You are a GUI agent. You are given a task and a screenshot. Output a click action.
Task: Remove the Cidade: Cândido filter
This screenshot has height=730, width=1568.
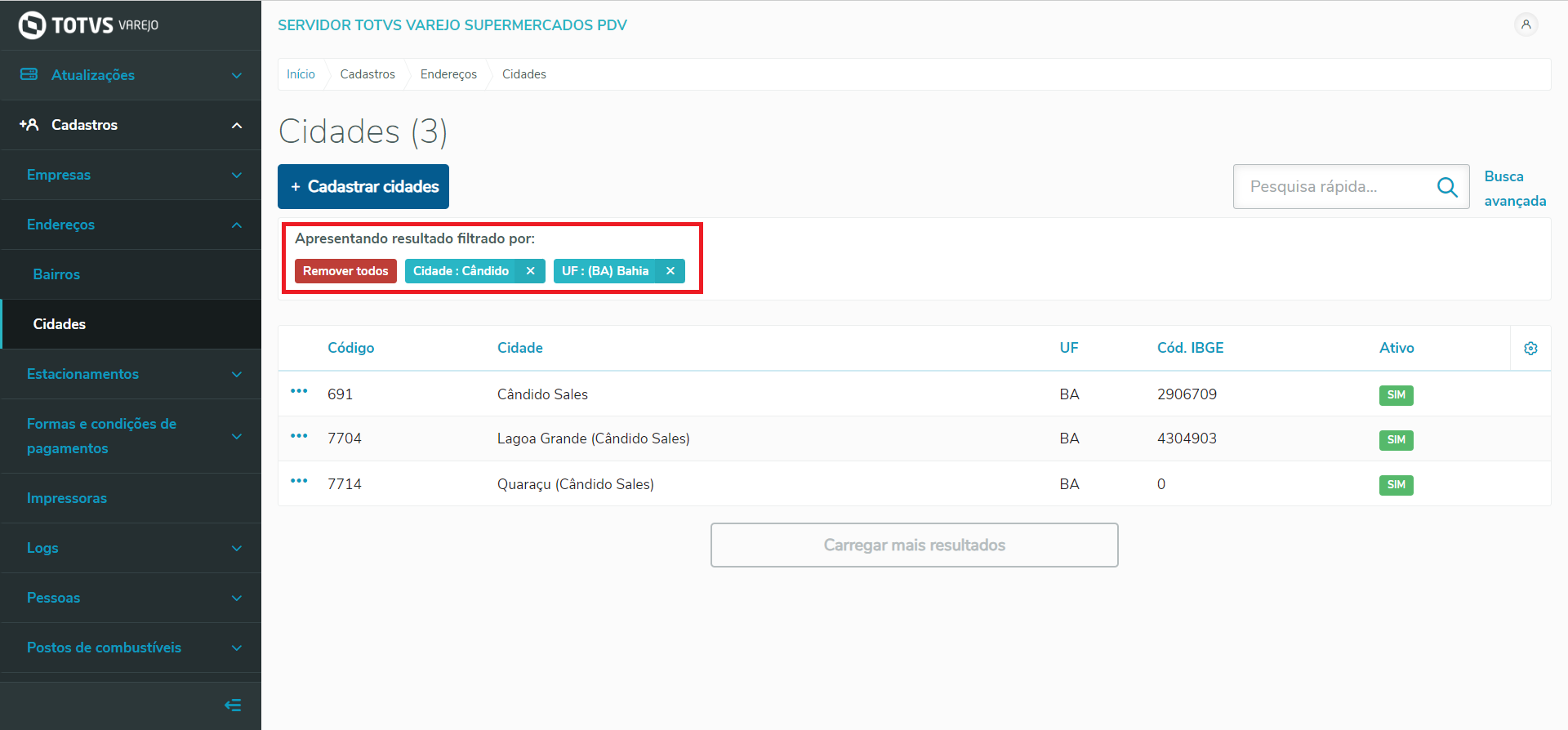tap(530, 271)
